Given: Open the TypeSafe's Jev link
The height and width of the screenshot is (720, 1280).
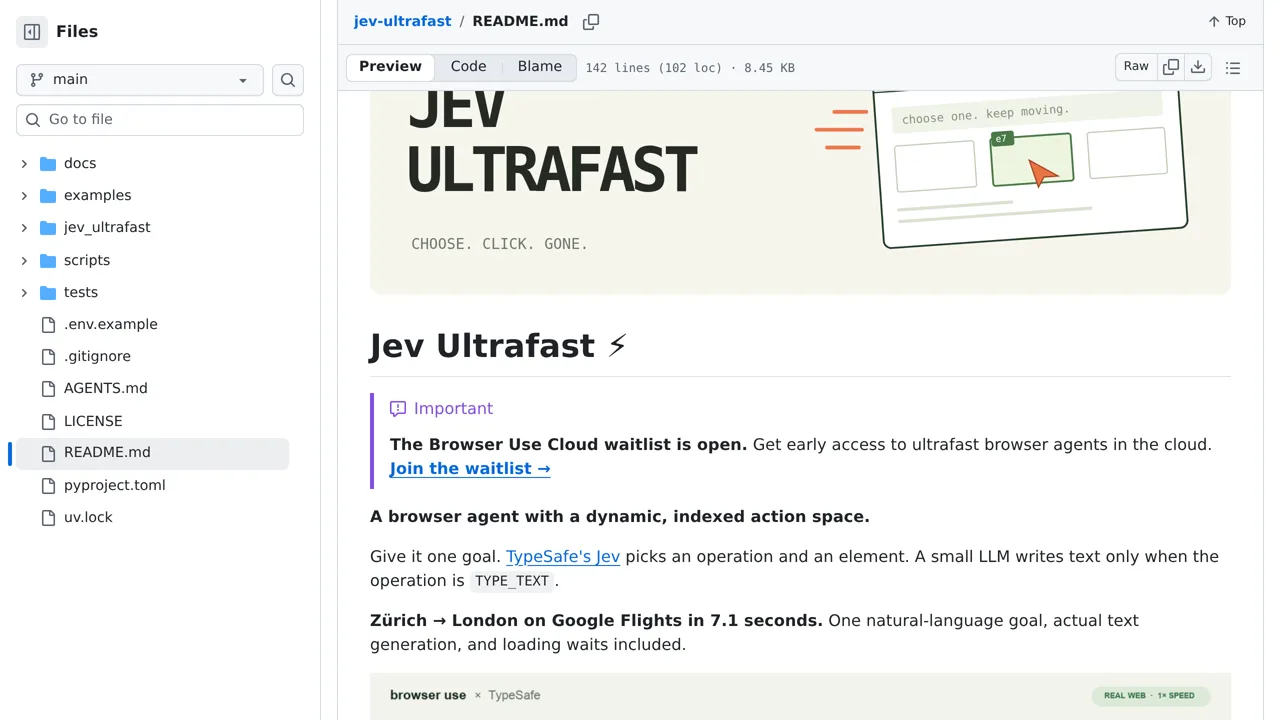Looking at the screenshot, I should click(563, 556).
